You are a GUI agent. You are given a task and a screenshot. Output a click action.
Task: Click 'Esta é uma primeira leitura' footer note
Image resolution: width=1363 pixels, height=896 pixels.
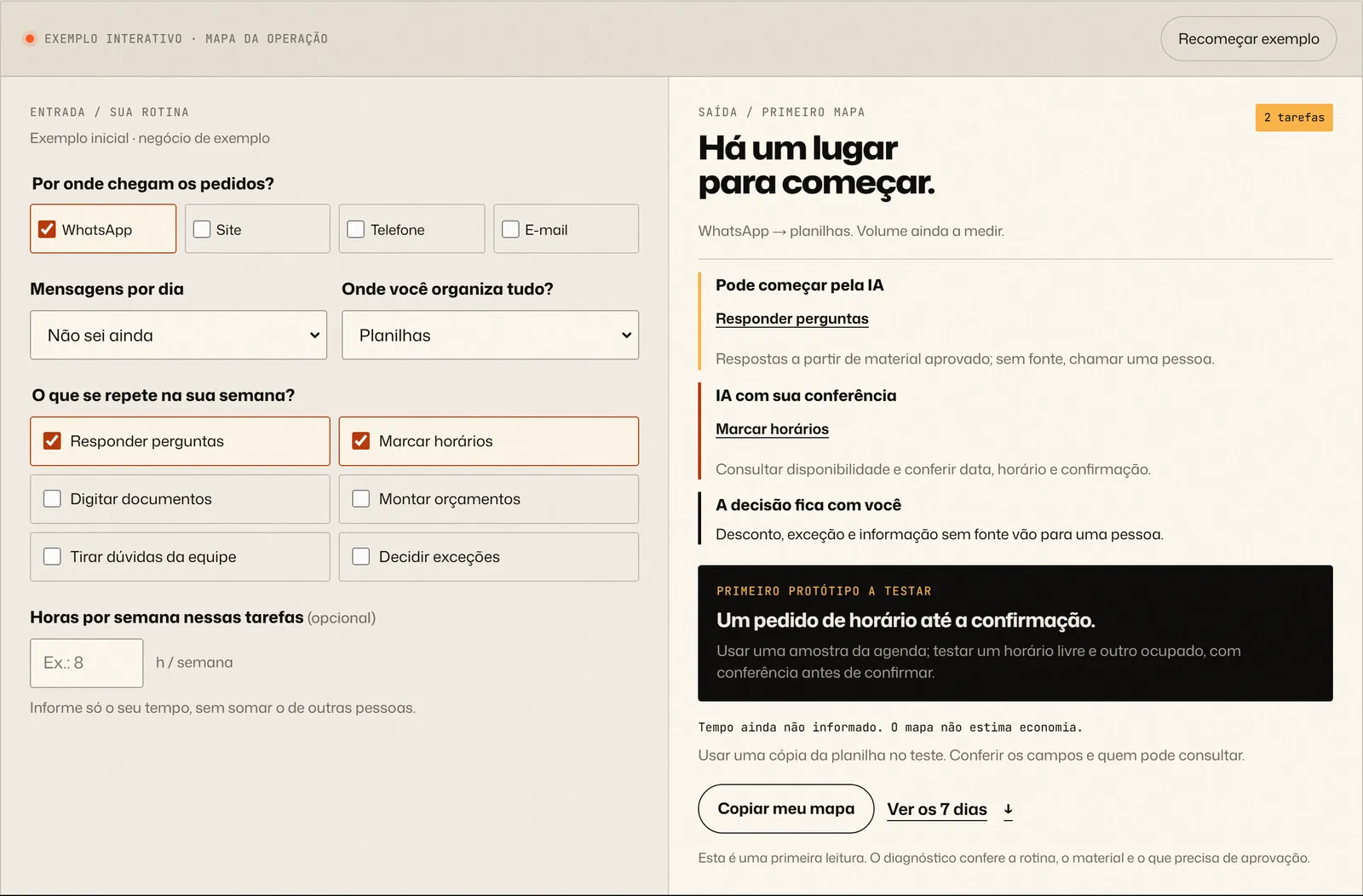click(x=1004, y=858)
